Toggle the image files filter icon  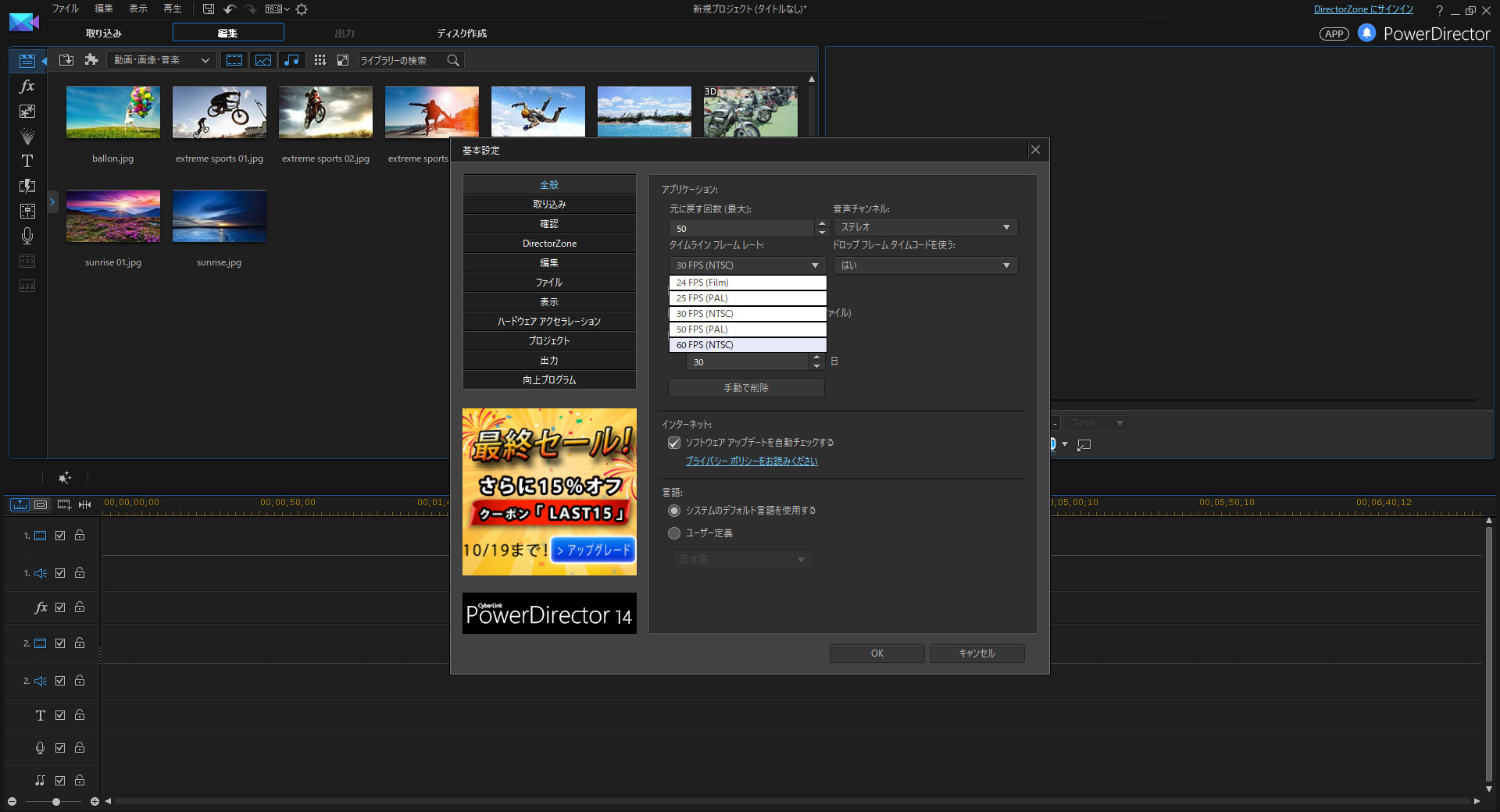(263, 60)
